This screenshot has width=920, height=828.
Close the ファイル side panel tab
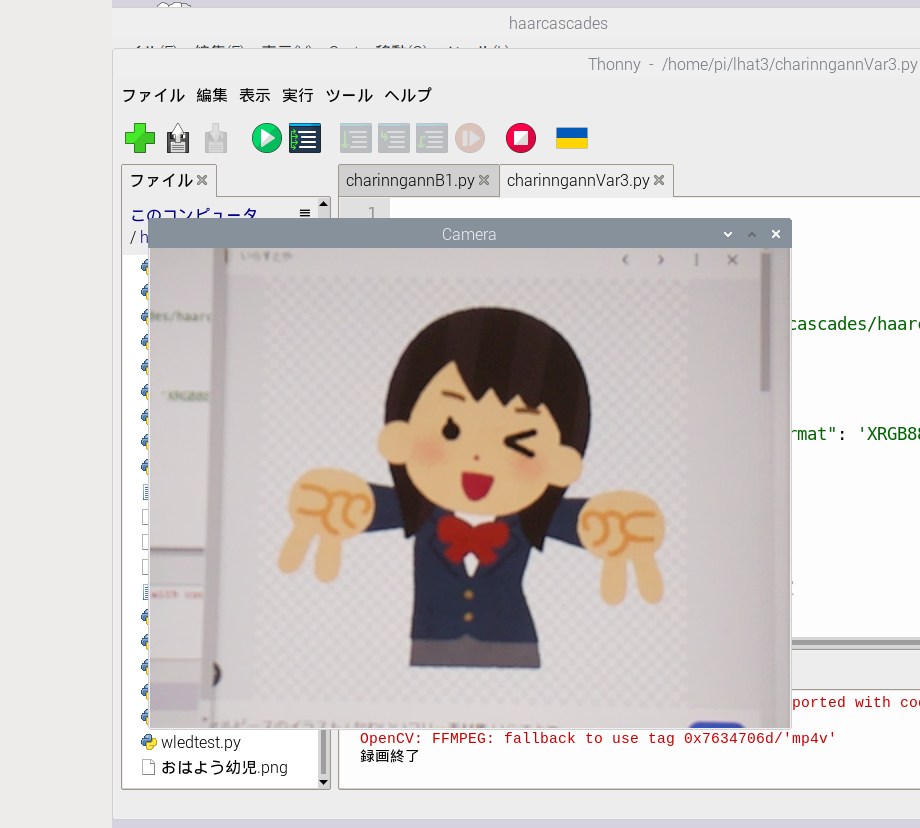click(x=202, y=181)
